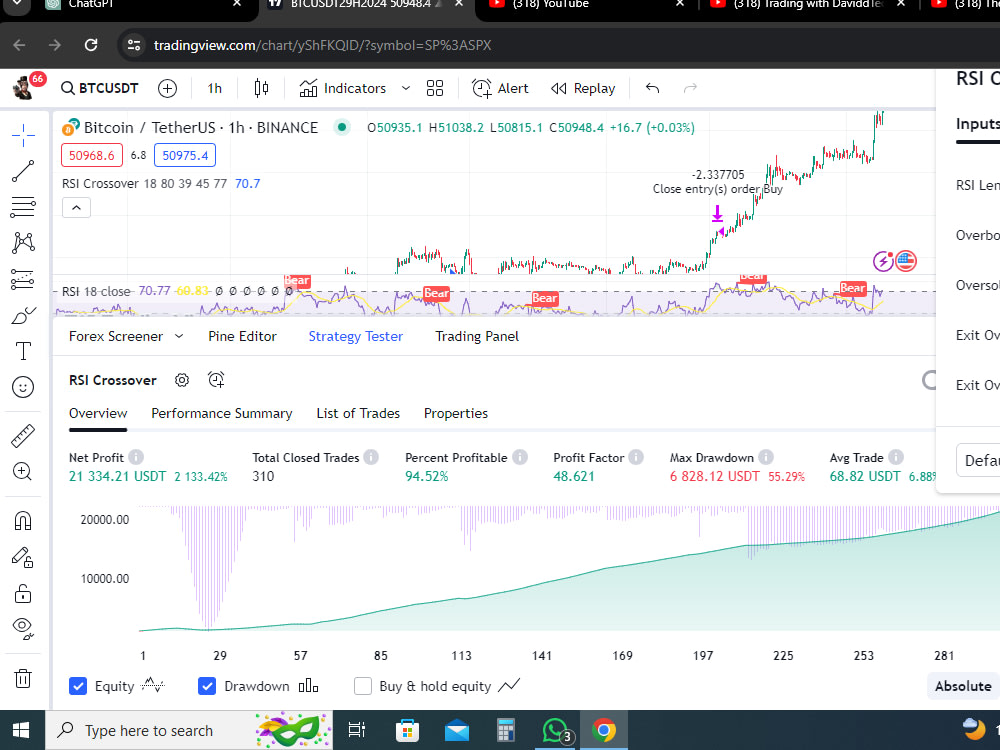Collapse the chart legend with the arrow
1000x750 pixels.
(76, 207)
